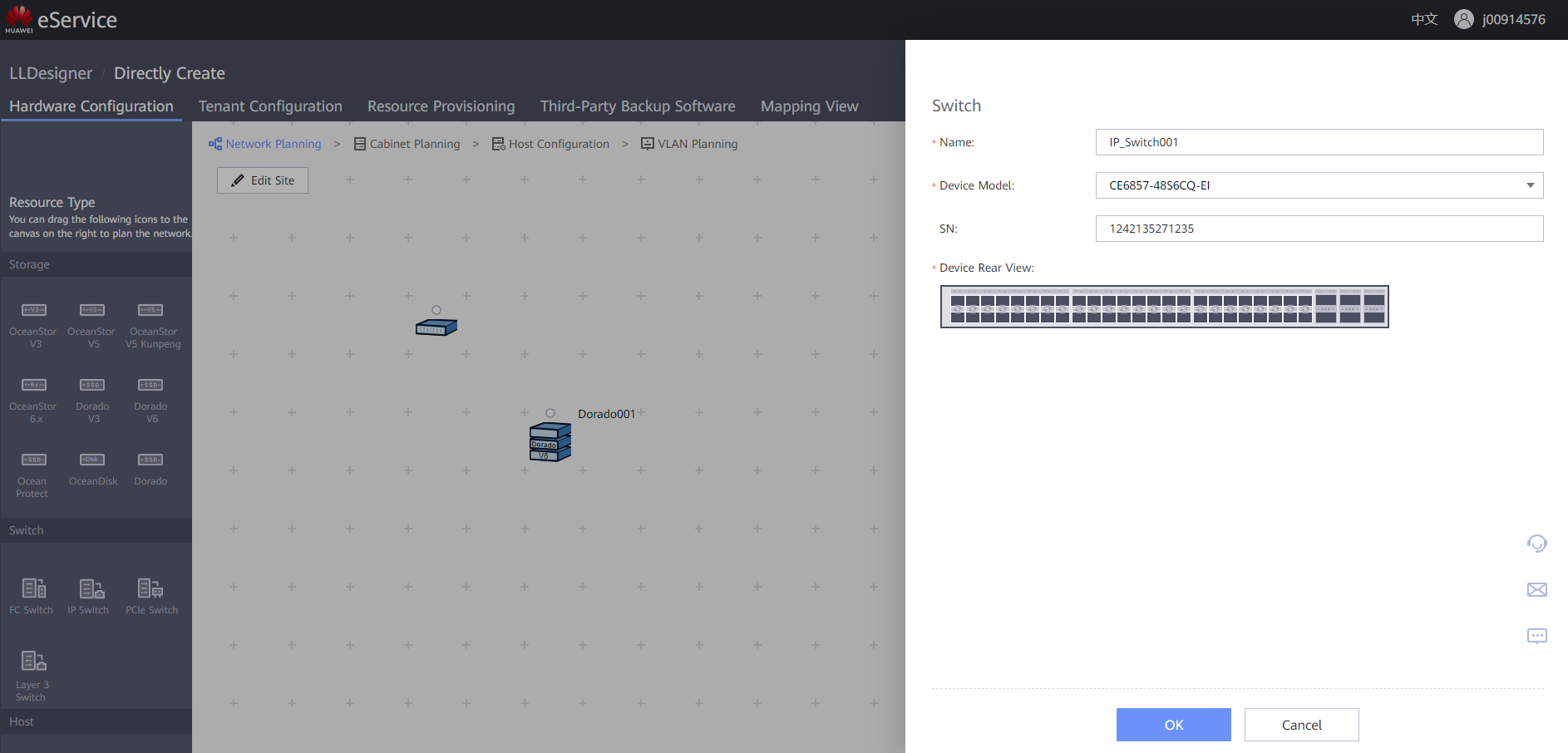Open the Mapping View tab
The image size is (1568, 753).
pos(809,106)
